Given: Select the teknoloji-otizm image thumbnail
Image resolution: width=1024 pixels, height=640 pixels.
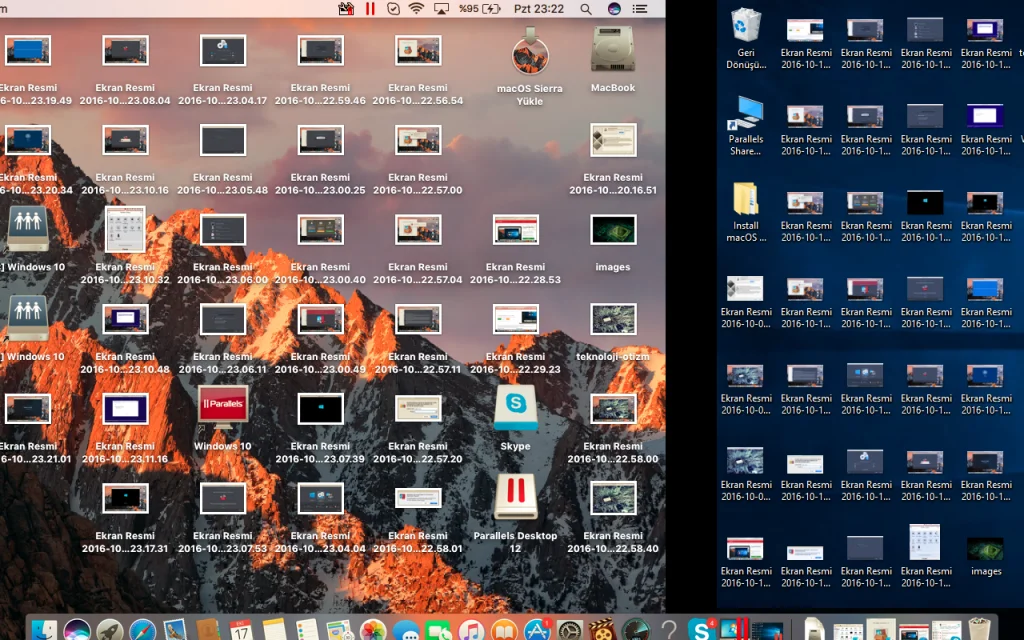Looking at the screenshot, I should click(x=612, y=319).
